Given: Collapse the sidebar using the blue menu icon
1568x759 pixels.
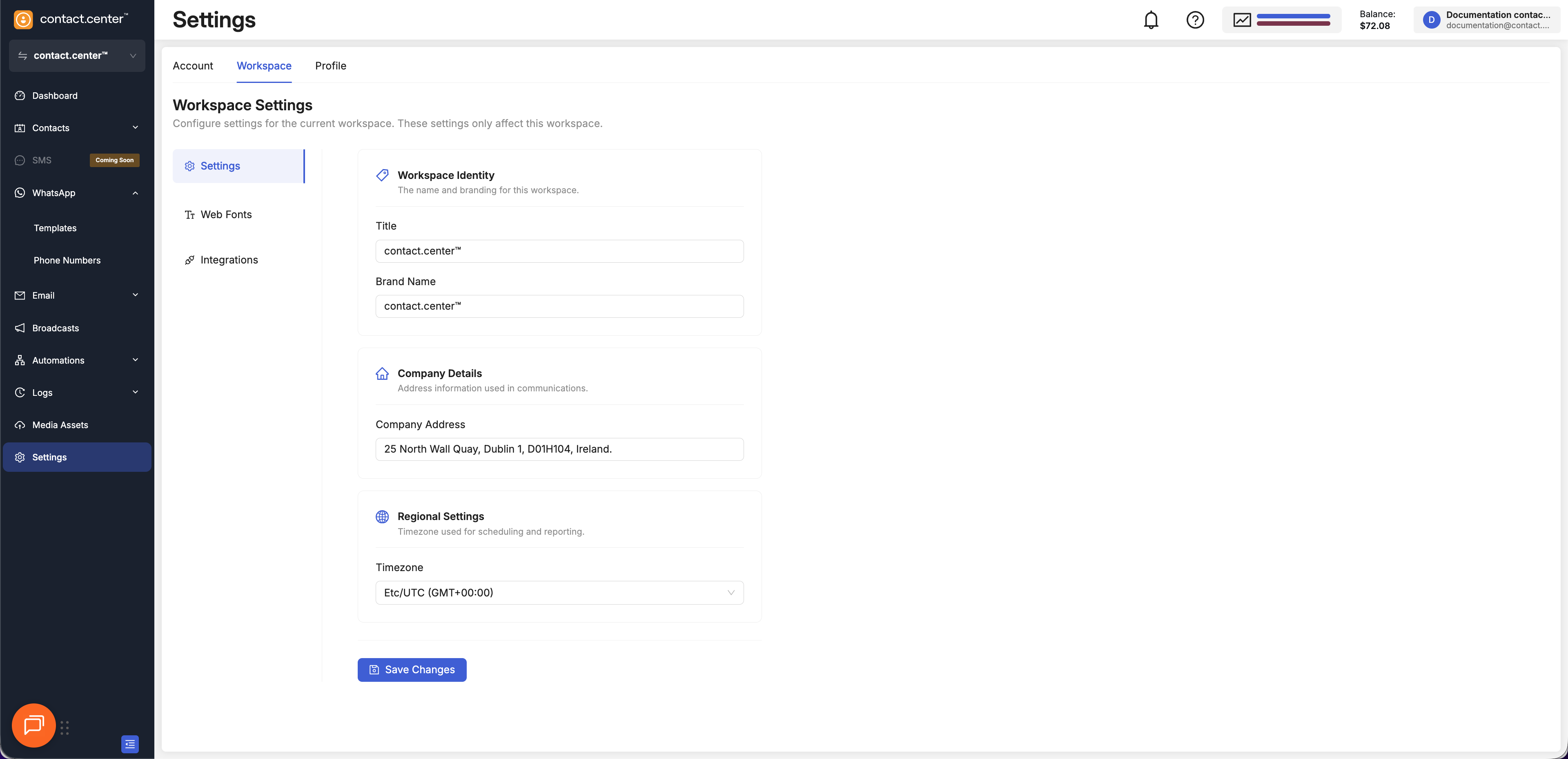Looking at the screenshot, I should (130, 744).
